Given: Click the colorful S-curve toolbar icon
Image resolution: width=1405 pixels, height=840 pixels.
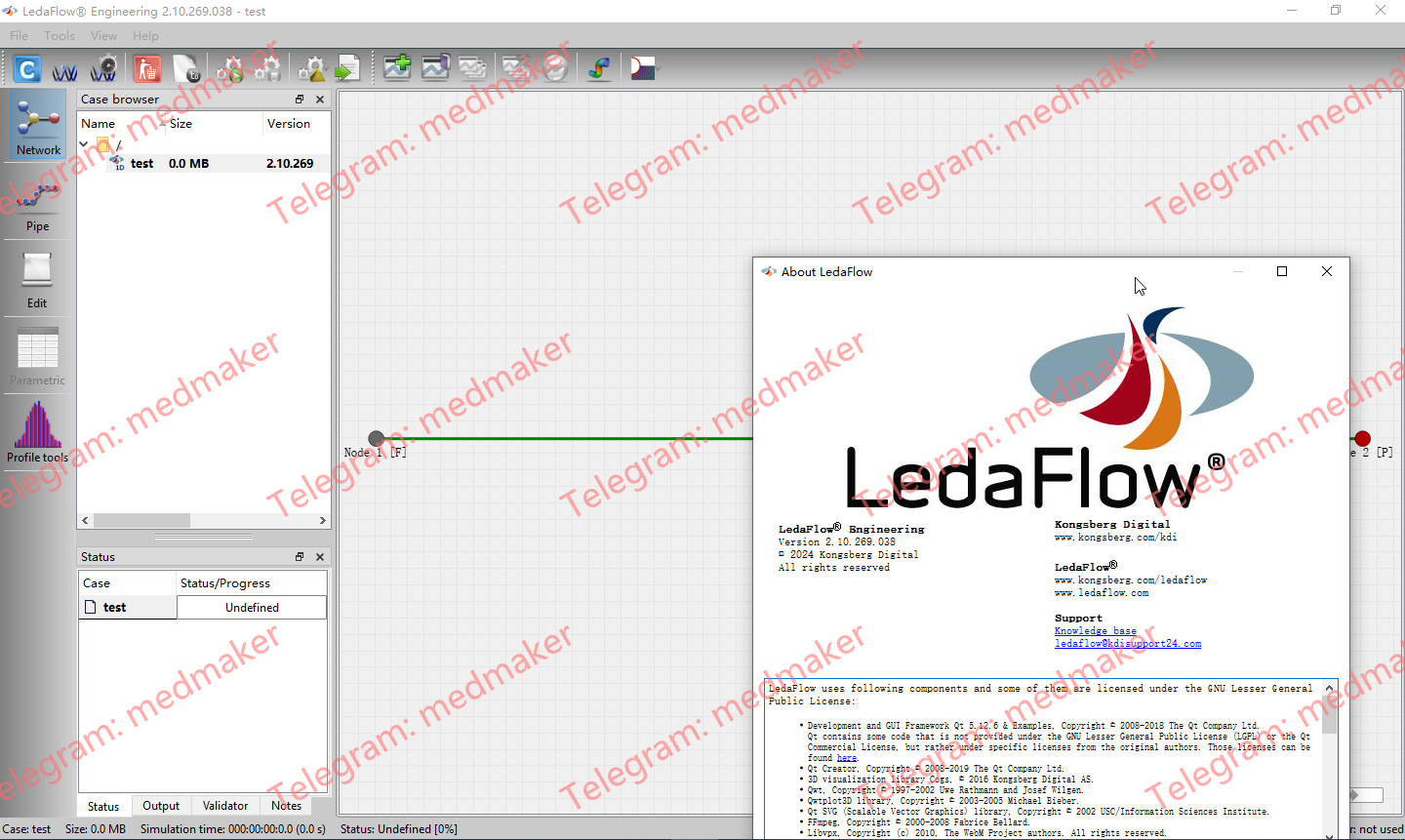Looking at the screenshot, I should coord(599,68).
